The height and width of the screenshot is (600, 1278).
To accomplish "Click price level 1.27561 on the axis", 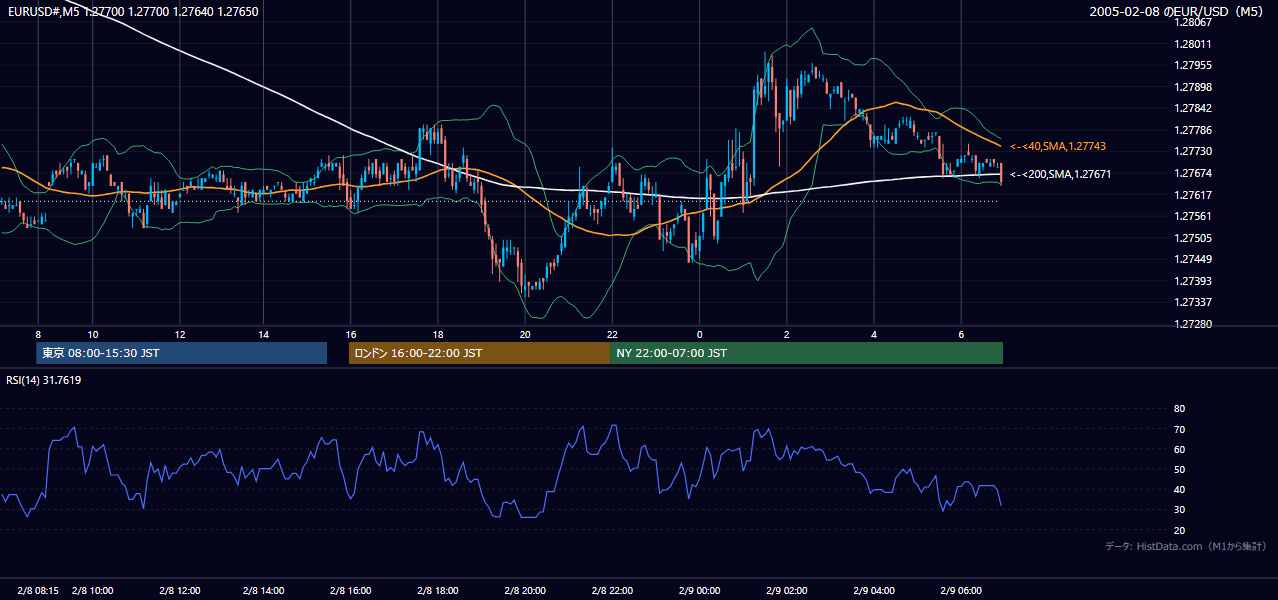I will click(1193, 216).
